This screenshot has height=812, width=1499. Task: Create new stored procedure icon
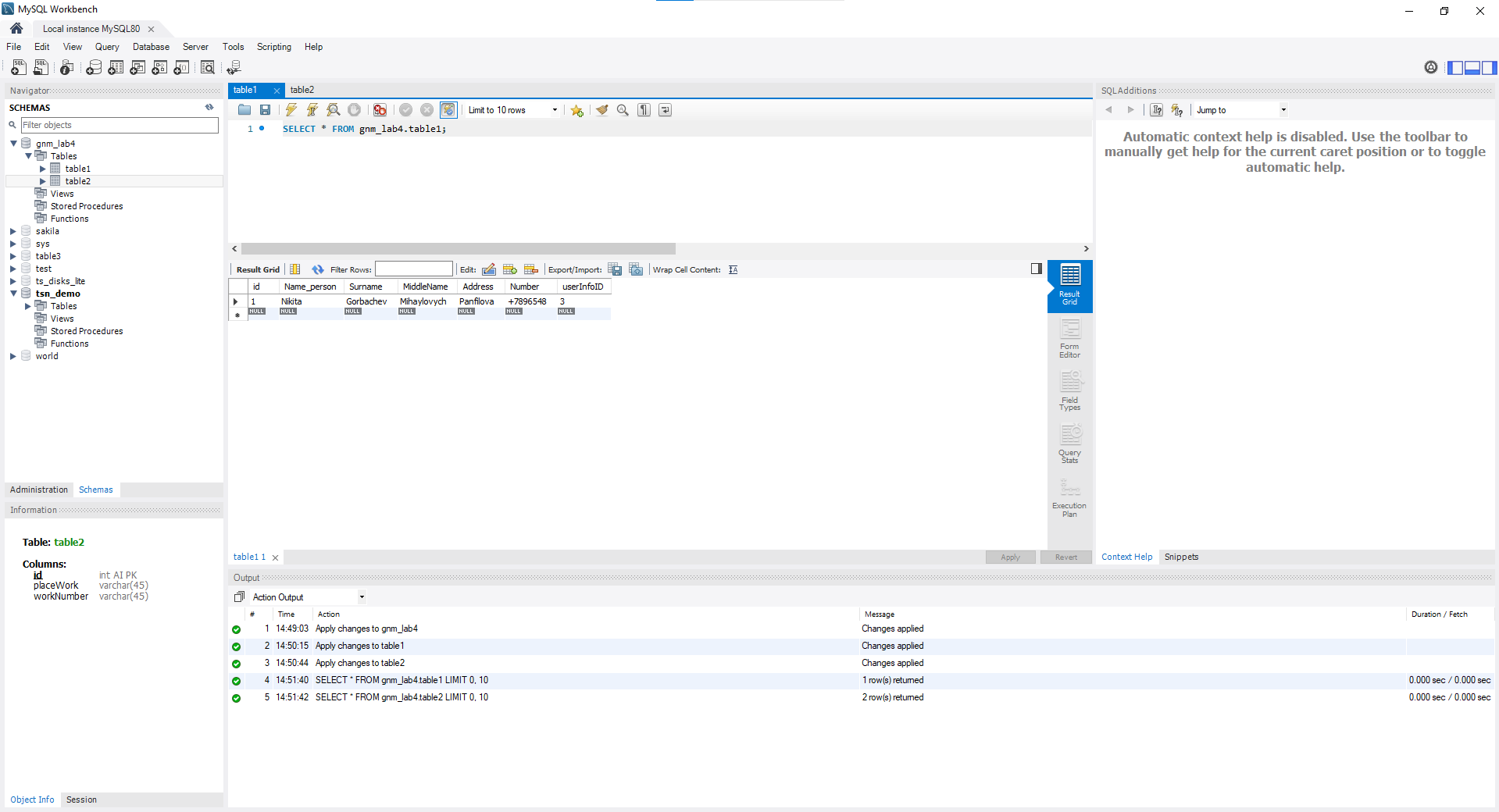[x=159, y=68]
